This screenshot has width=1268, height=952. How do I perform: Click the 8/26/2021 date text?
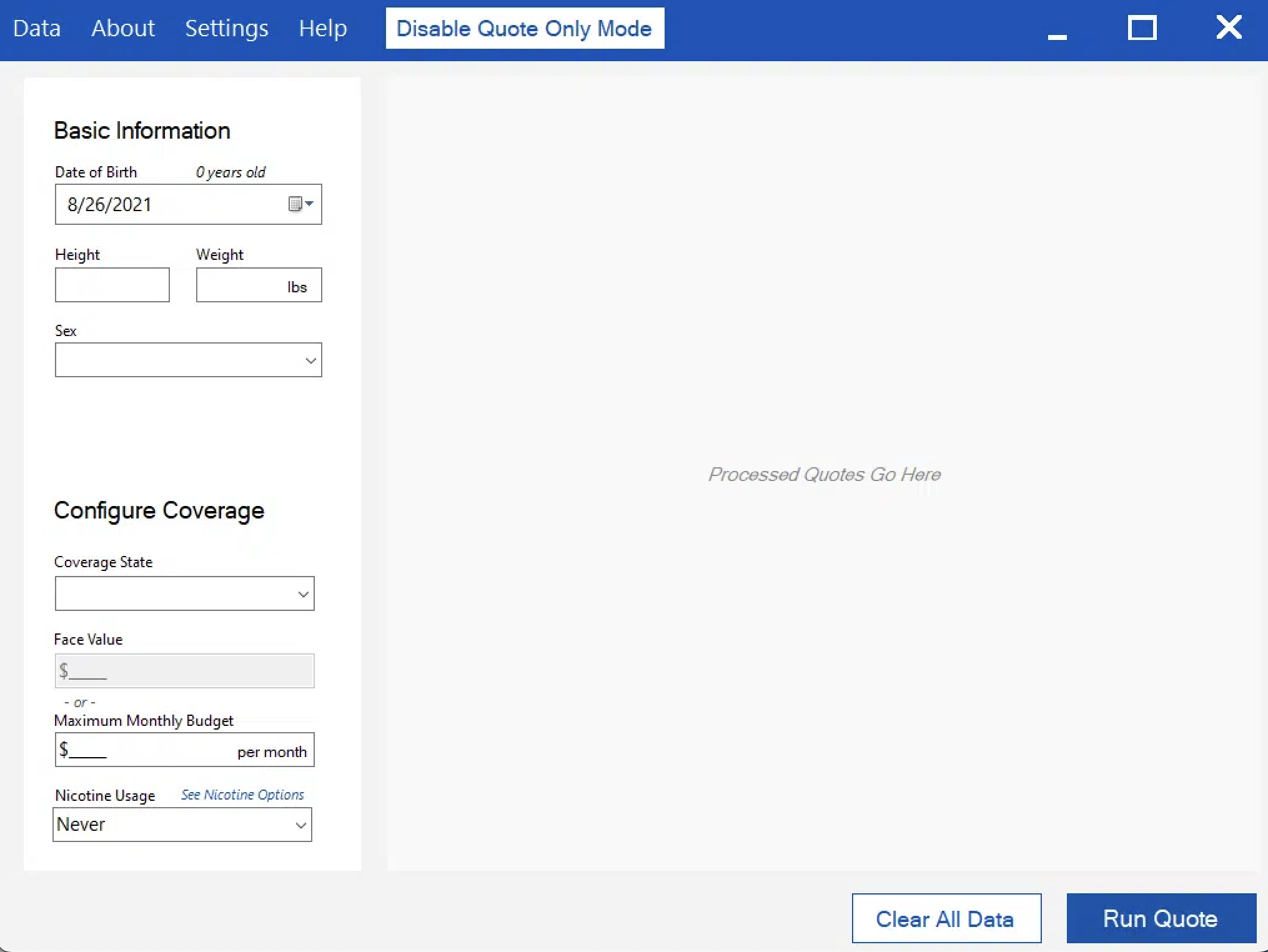(x=110, y=205)
